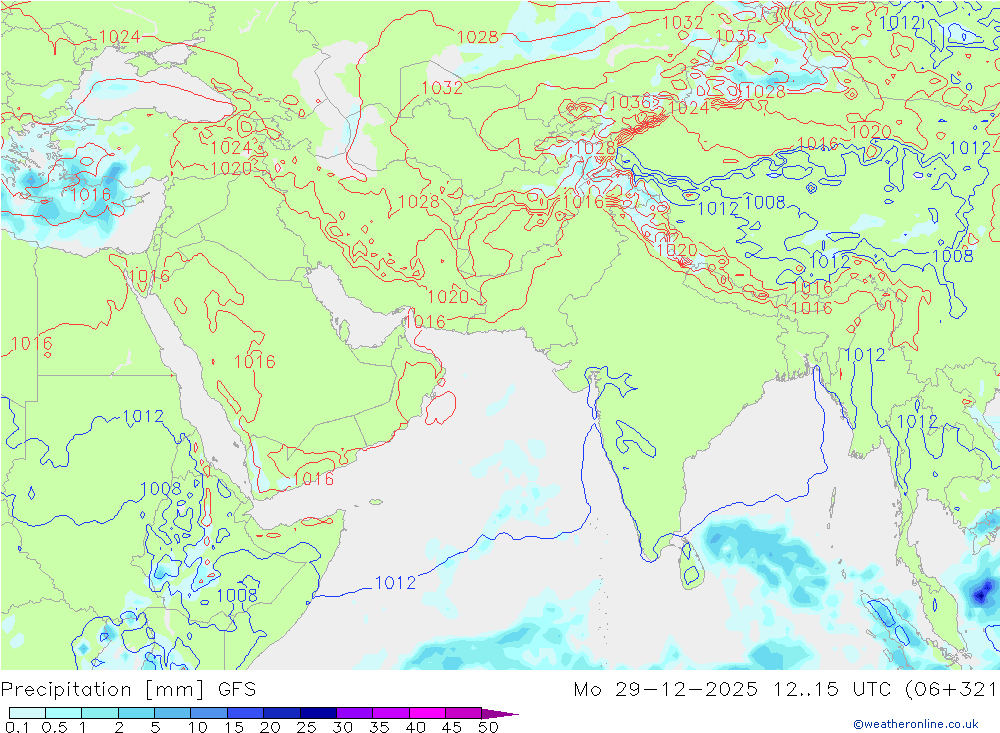1000x733 pixels.
Task: Click the forecast date 'Mo 29-12-2025' text
Action: click(666, 690)
